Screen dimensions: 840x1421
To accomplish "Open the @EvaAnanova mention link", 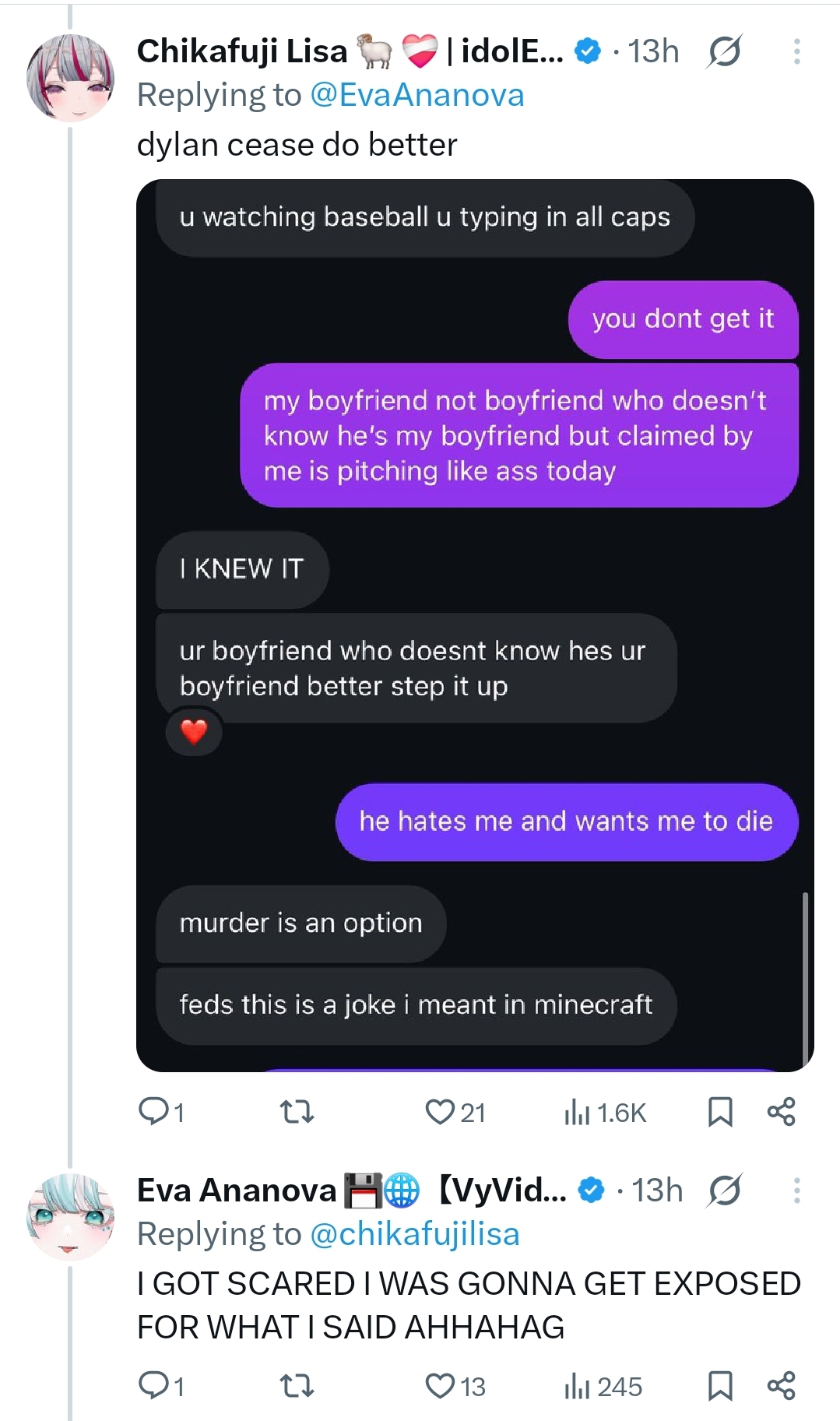I will 416,95.
